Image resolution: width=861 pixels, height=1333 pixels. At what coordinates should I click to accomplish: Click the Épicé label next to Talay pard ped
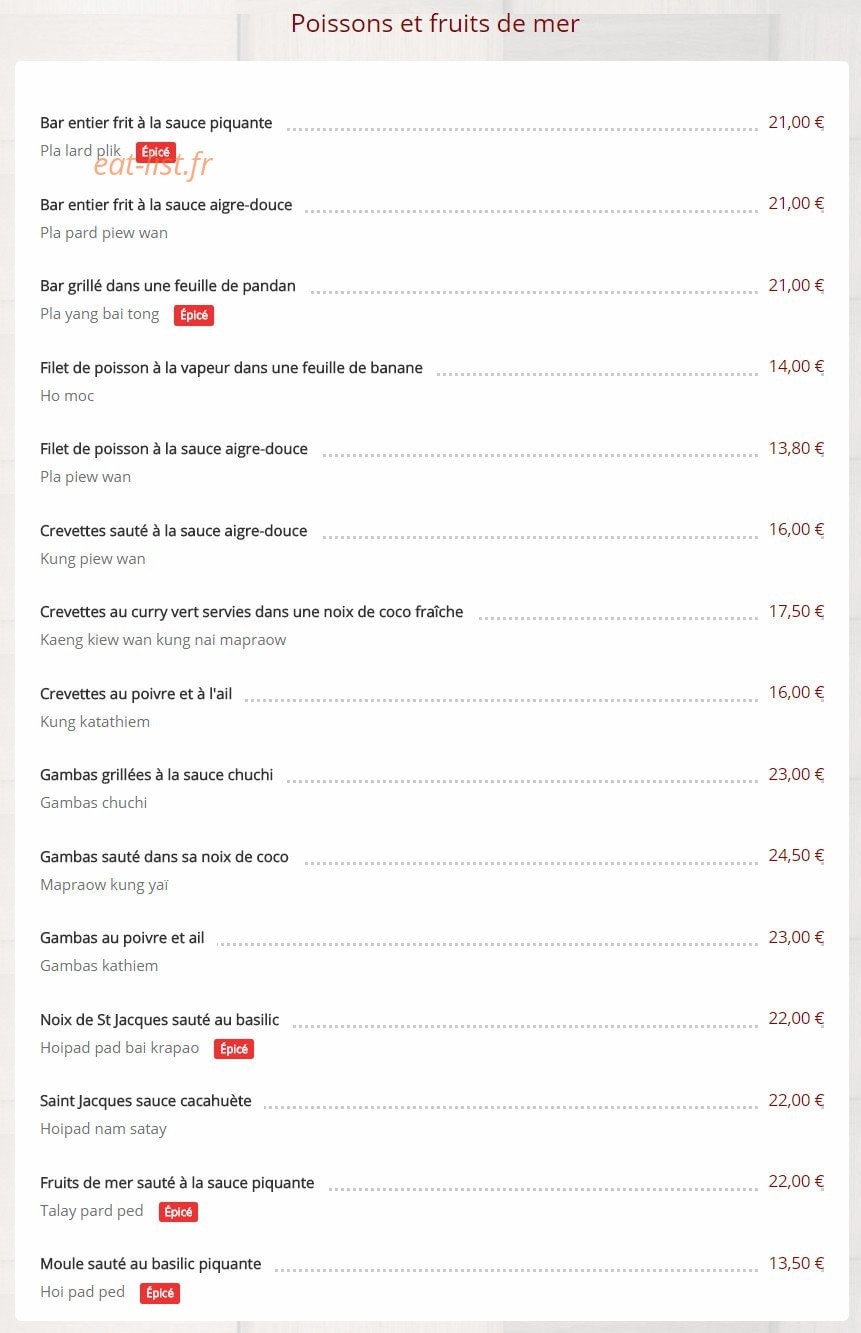coord(178,1212)
